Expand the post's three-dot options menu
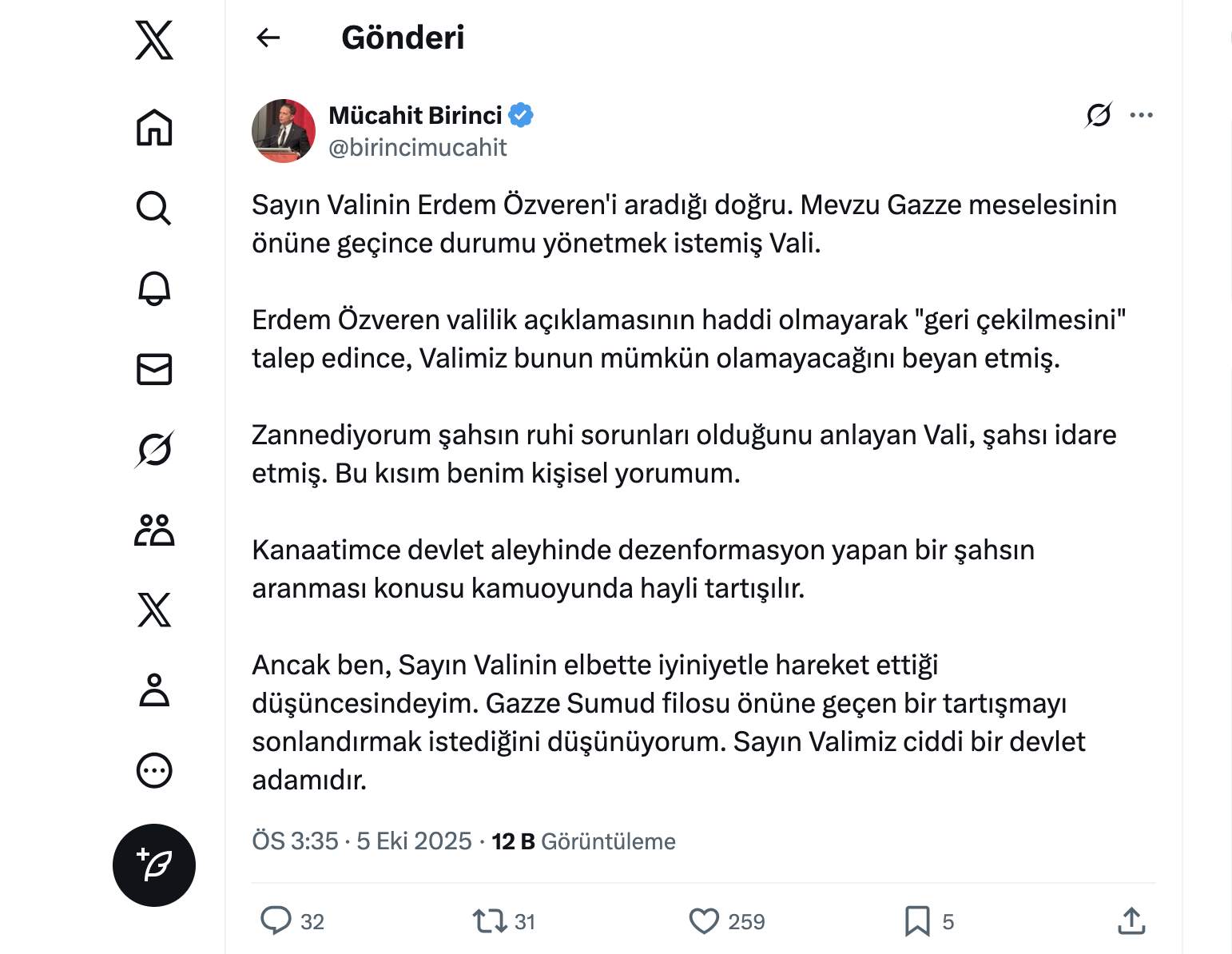This screenshot has width=1232, height=954. pos(1142,115)
